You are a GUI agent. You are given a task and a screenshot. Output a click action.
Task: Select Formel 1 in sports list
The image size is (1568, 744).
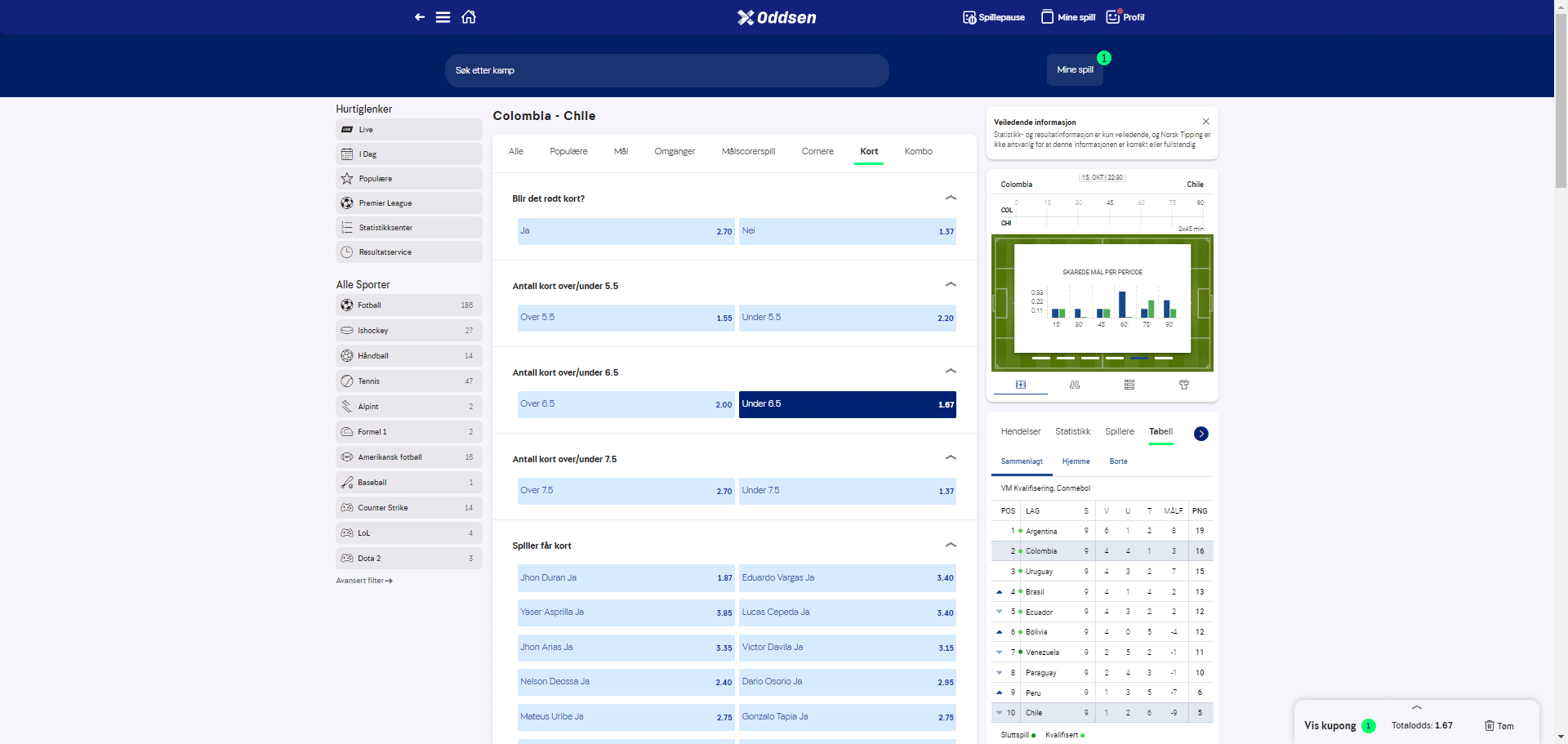[409, 432]
